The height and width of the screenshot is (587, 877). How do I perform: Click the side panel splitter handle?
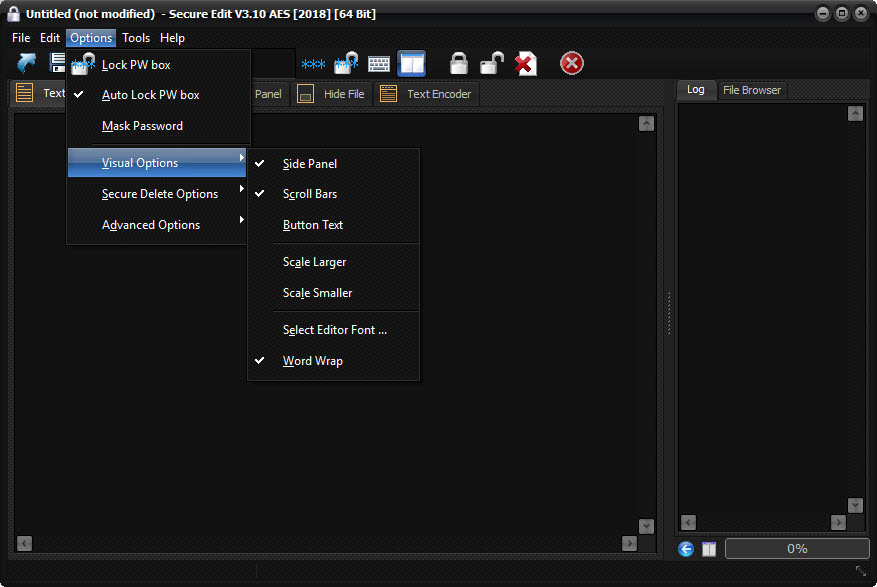(669, 313)
